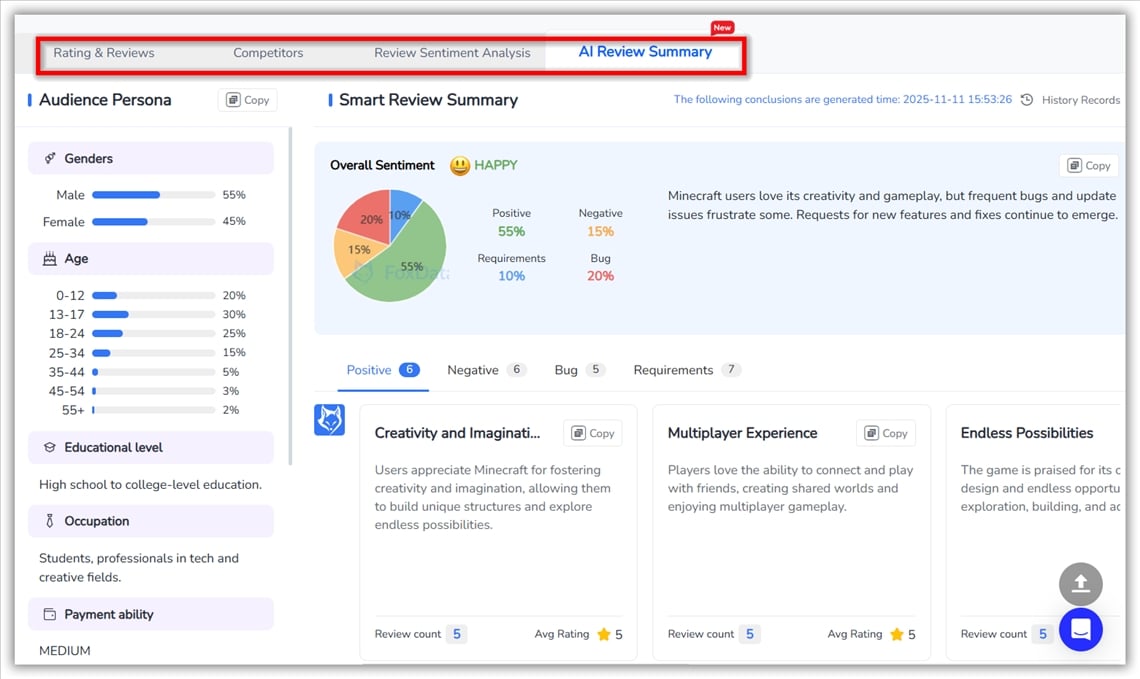
Task: Select the Negative reviews tab
Action: [x=473, y=370]
